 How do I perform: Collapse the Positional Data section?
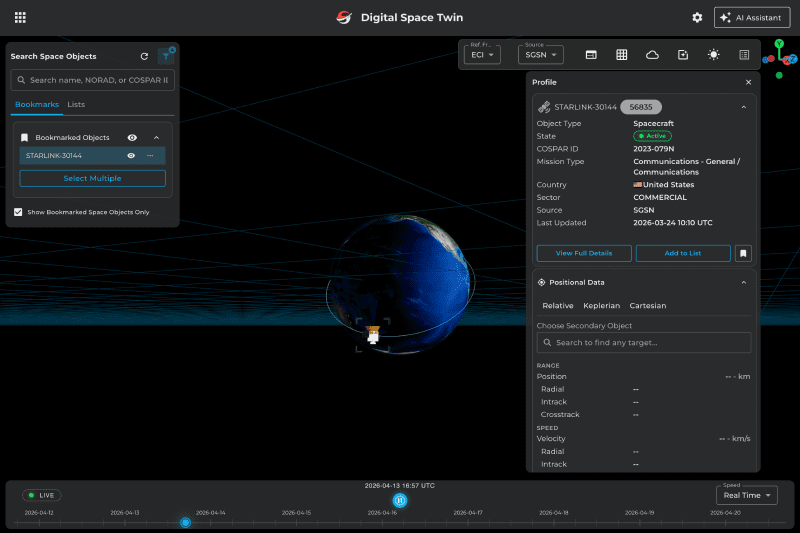[743, 282]
